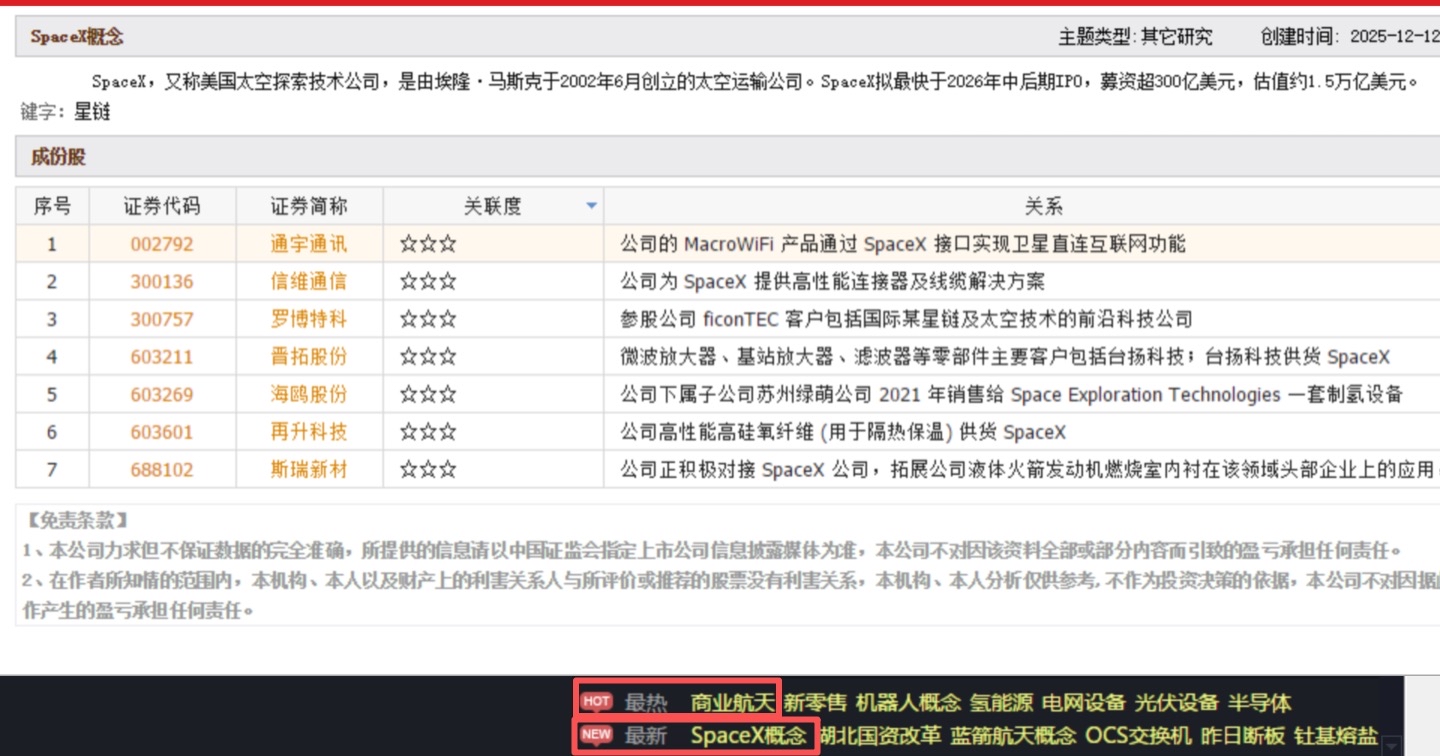The height and width of the screenshot is (756, 1440).
Task: Select stock name 再升科技
Action: pyautogui.click(x=309, y=433)
